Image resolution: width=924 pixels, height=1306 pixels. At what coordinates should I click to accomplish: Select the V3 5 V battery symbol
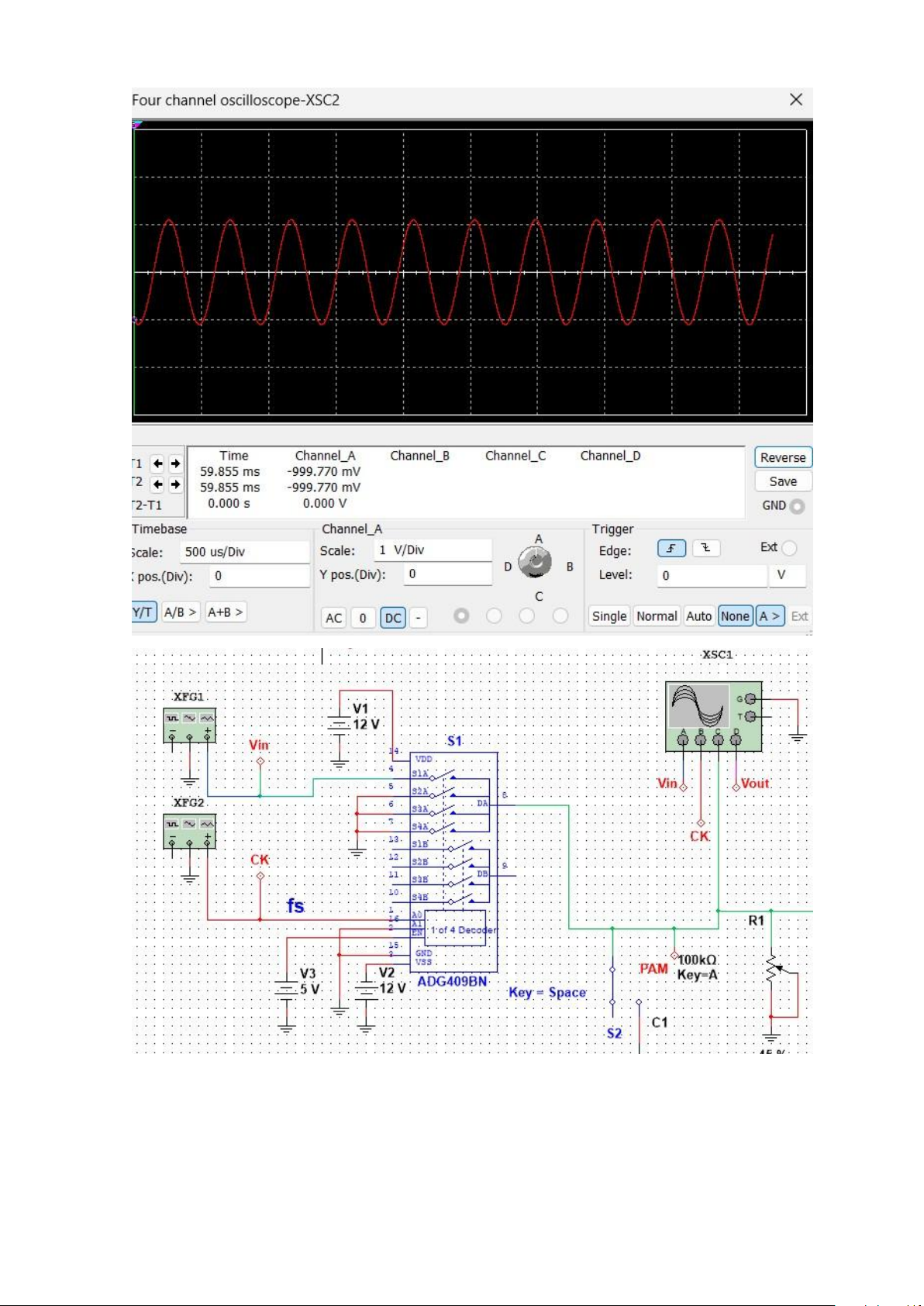(x=286, y=988)
